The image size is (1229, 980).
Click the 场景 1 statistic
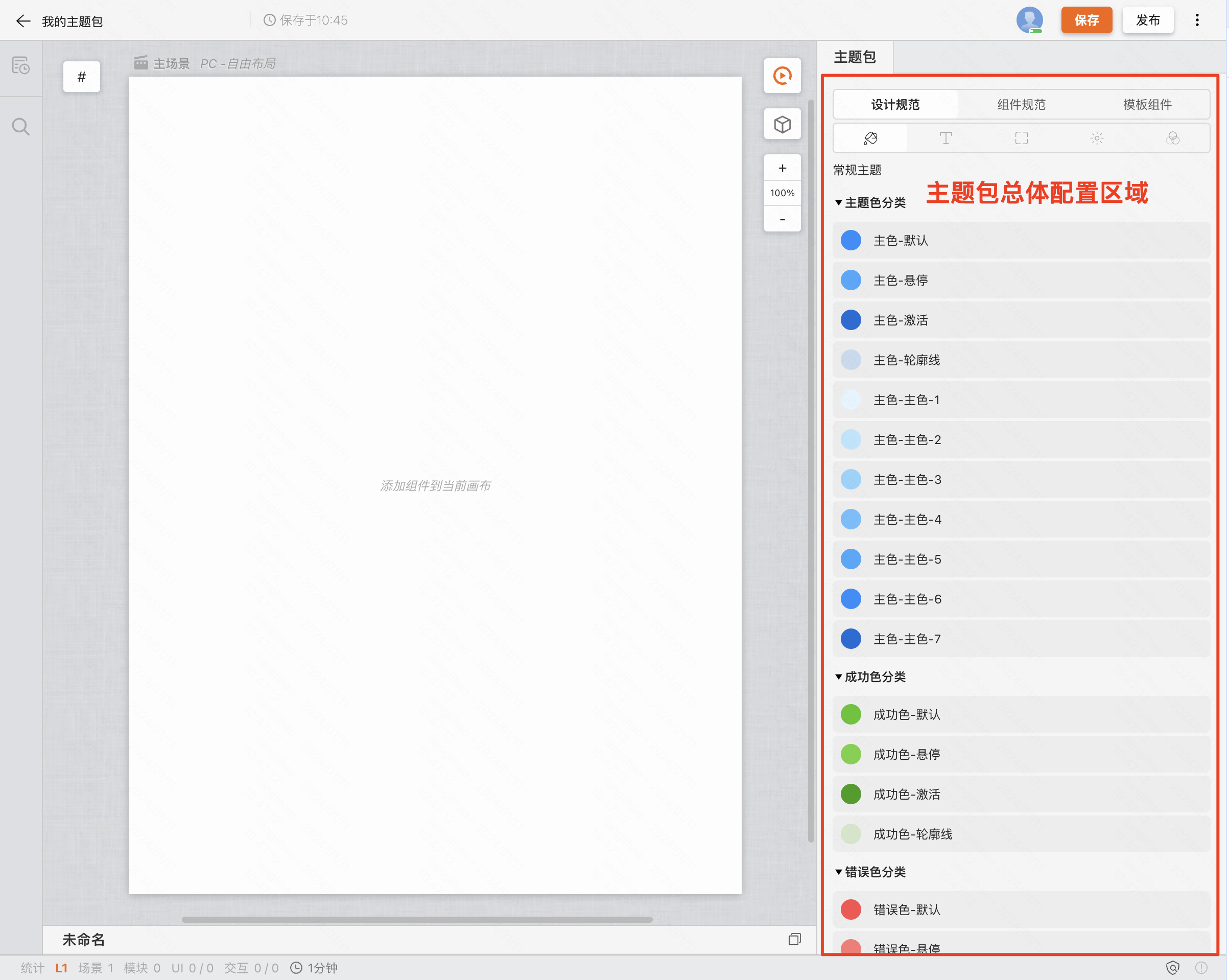tap(96, 967)
